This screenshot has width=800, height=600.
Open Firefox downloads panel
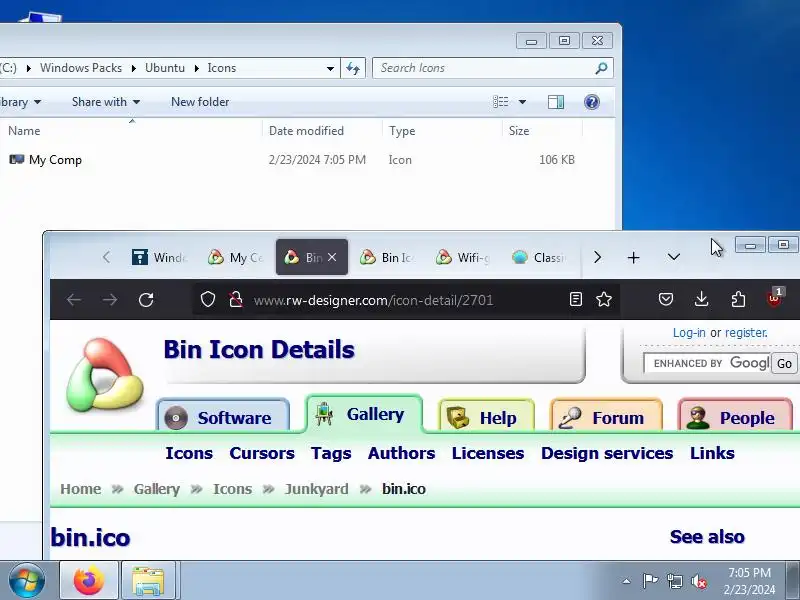tap(702, 299)
